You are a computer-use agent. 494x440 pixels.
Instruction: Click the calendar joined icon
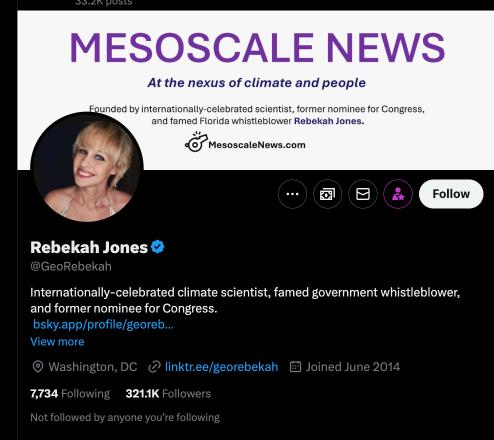(x=295, y=367)
